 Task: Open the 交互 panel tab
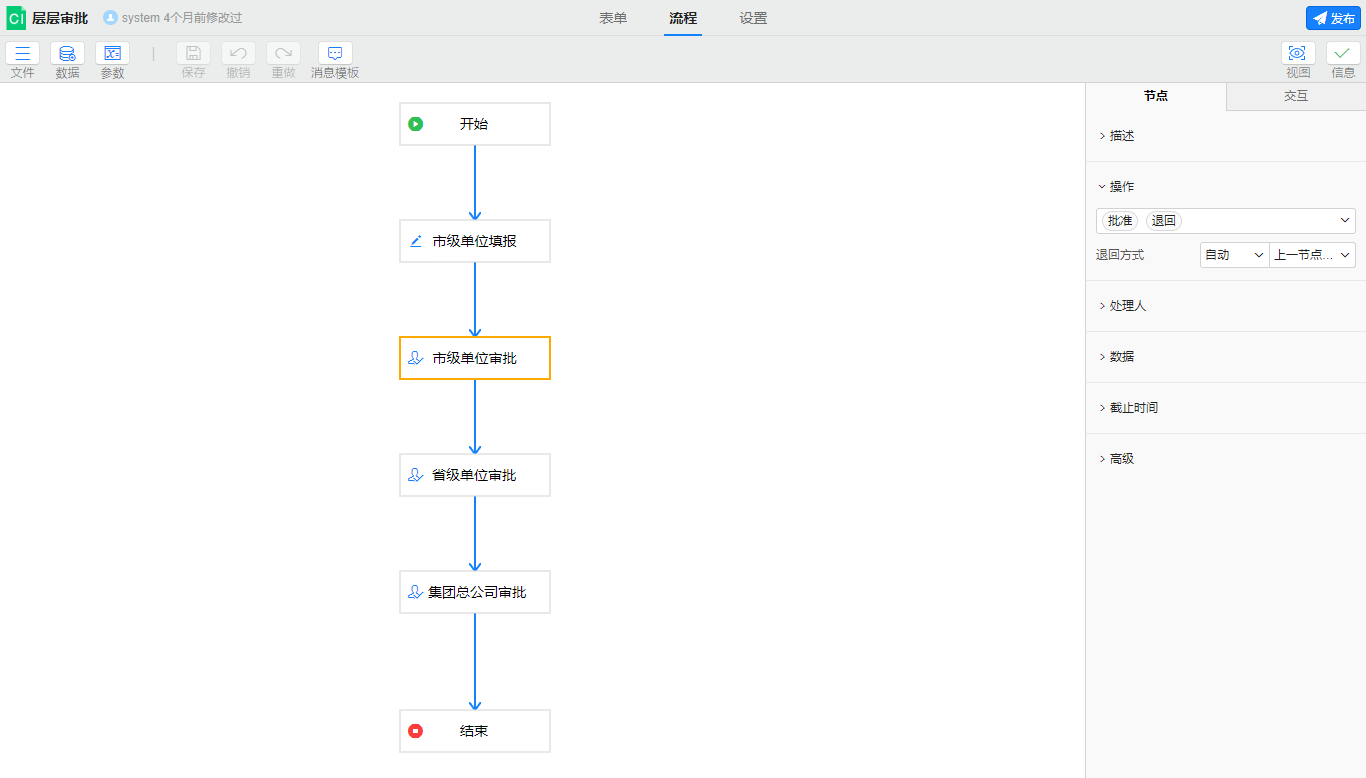(x=1296, y=96)
